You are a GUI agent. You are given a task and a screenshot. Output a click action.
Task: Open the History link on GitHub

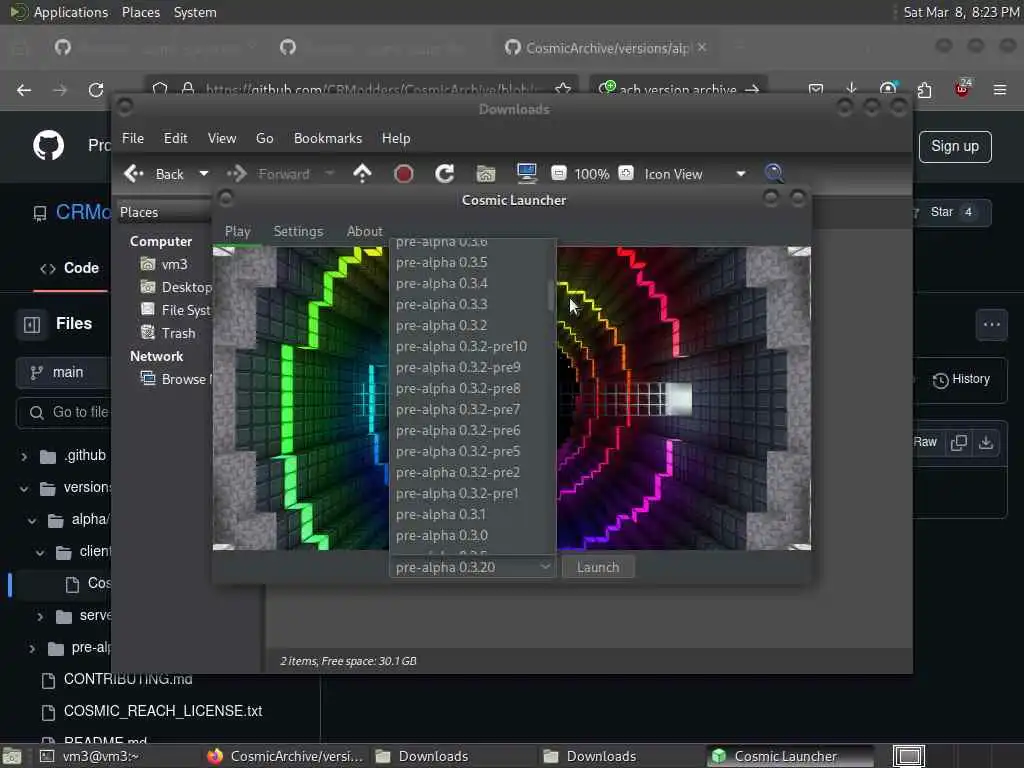[961, 379]
